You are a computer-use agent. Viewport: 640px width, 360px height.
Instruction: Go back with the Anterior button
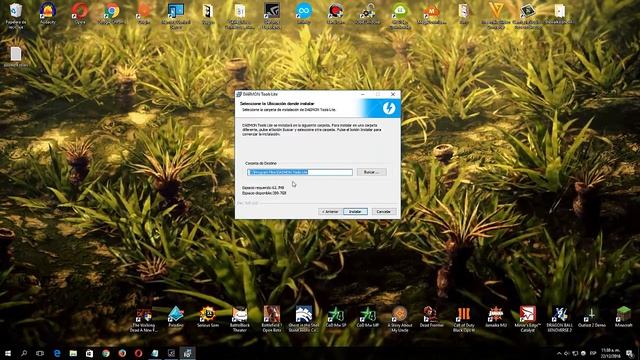[330, 211]
